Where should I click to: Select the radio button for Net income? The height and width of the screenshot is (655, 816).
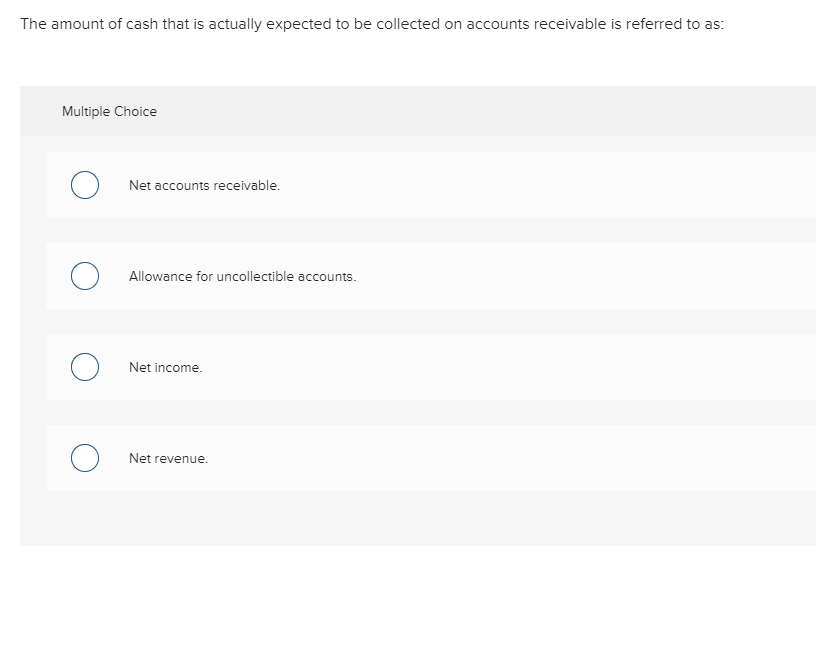(x=84, y=367)
